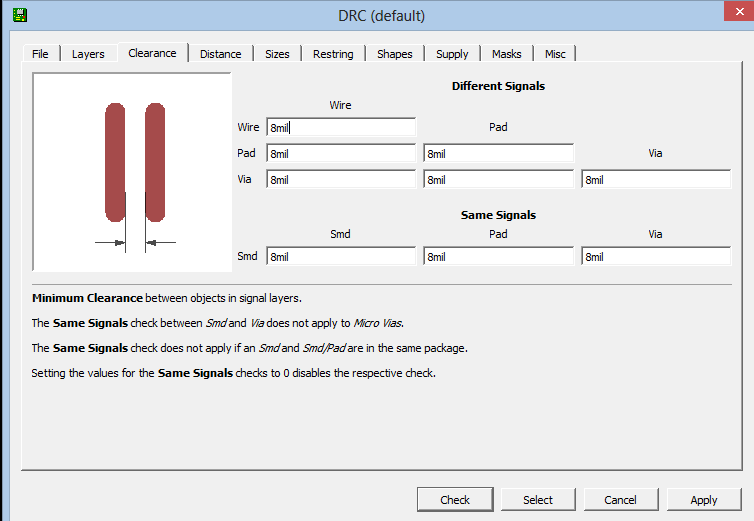Edit the Same Signals Smd-to-Smd field
The image size is (754, 521).
341,257
